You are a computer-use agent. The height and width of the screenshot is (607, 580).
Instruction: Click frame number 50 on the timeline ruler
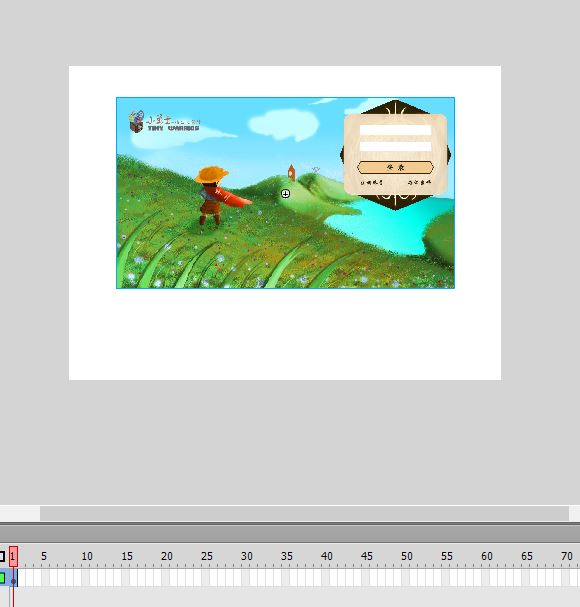click(407, 556)
